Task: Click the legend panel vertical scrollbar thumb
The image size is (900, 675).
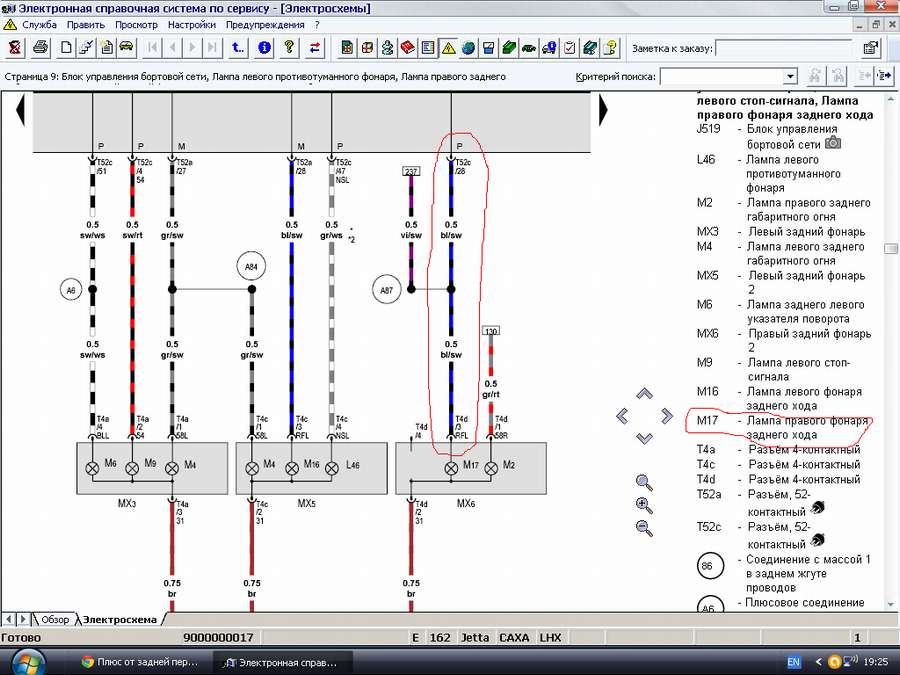Action: tap(891, 248)
